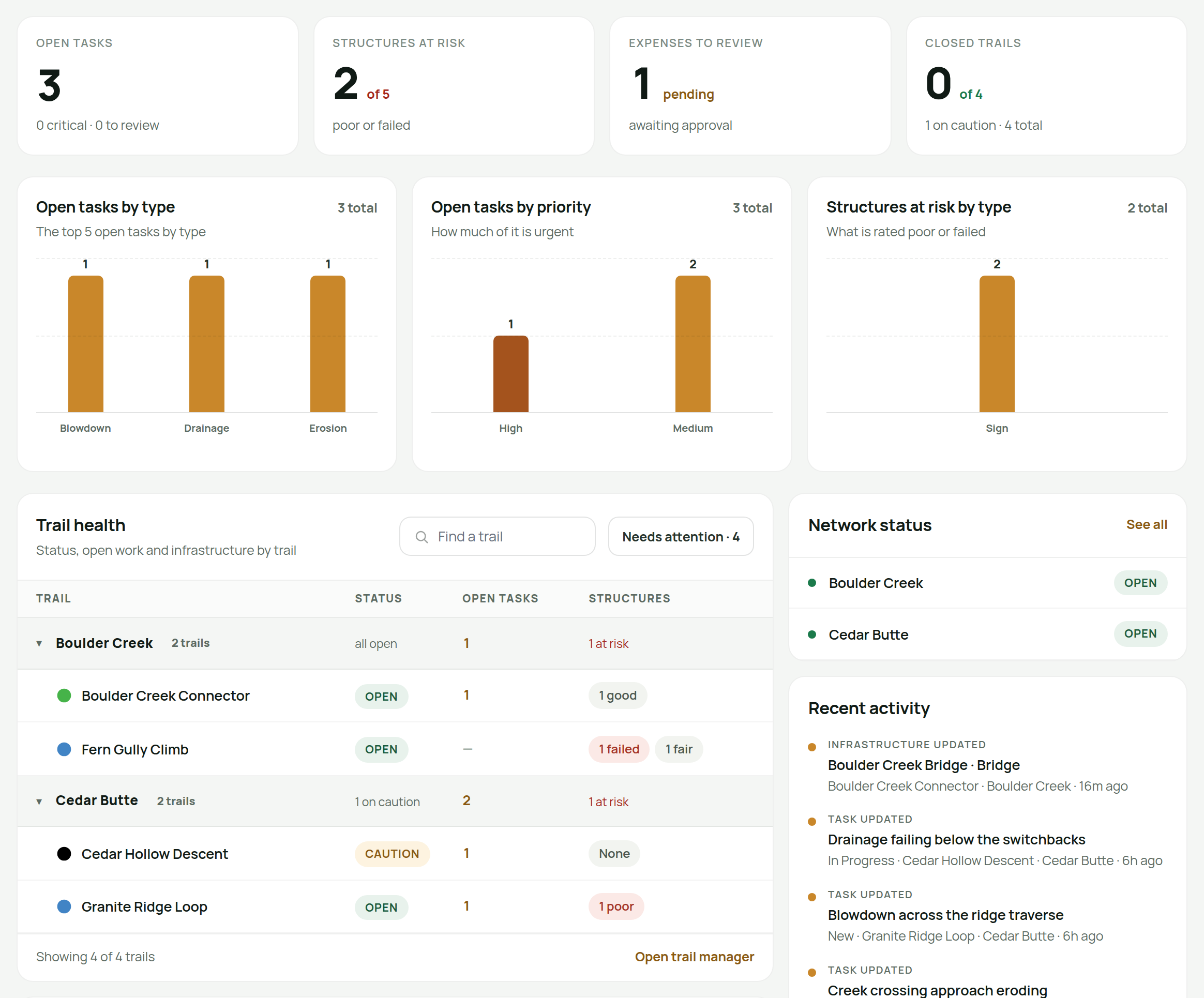Open the Granite Ridge Loop trail row
The image size is (1204, 998).
click(x=395, y=906)
